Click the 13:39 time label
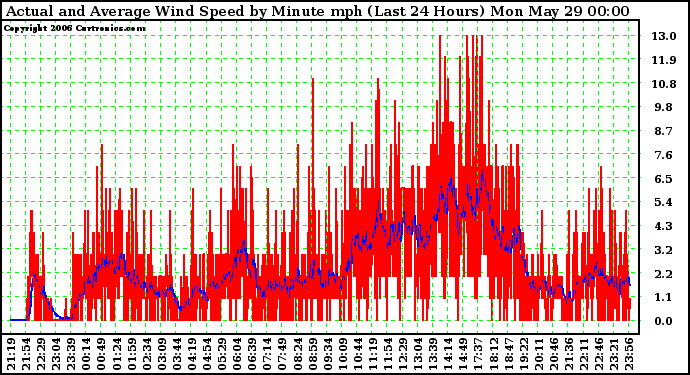This screenshot has width=690, height=375. (x=433, y=354)
